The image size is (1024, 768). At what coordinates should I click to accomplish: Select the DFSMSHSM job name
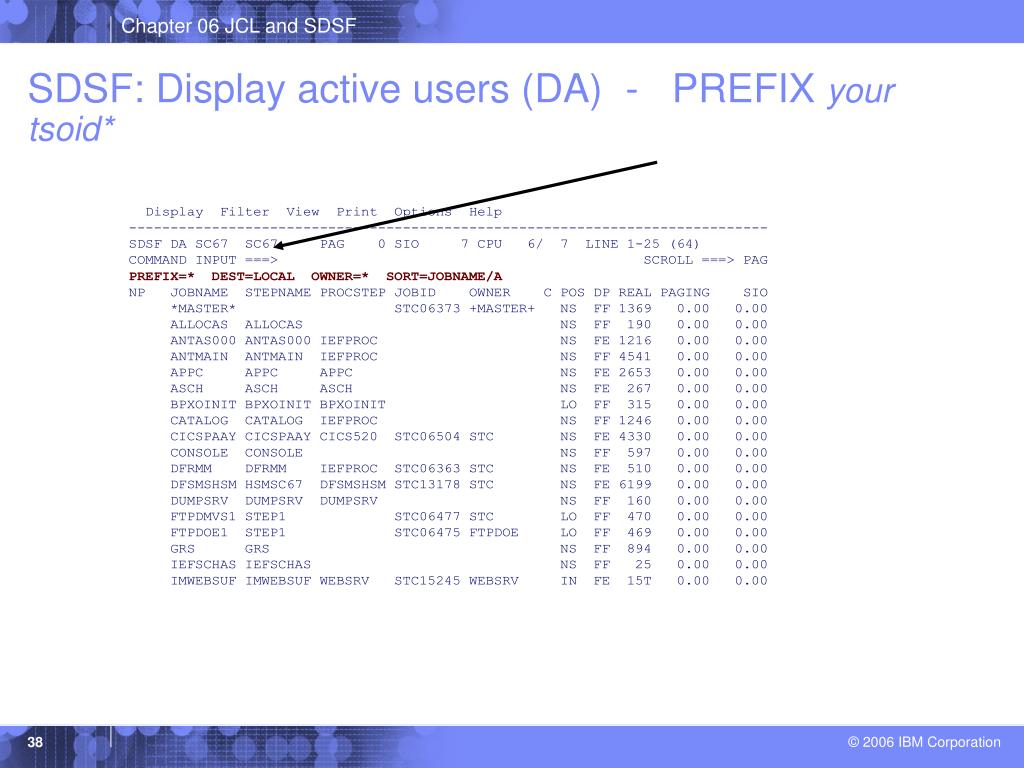coord(203,485)
